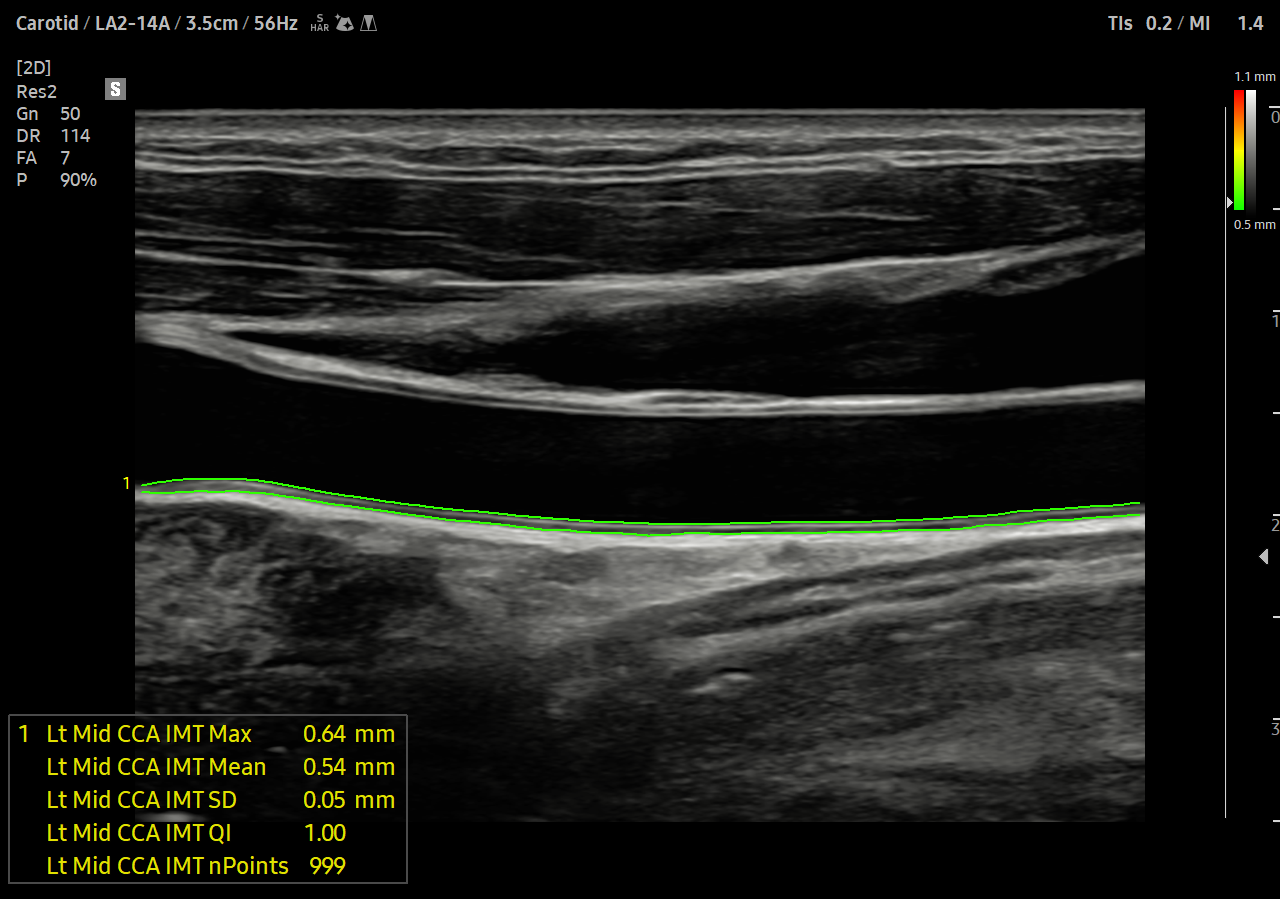Click the small arrow beside the color bar
Screen dimensions: 1280x899
pos(1230,202)
